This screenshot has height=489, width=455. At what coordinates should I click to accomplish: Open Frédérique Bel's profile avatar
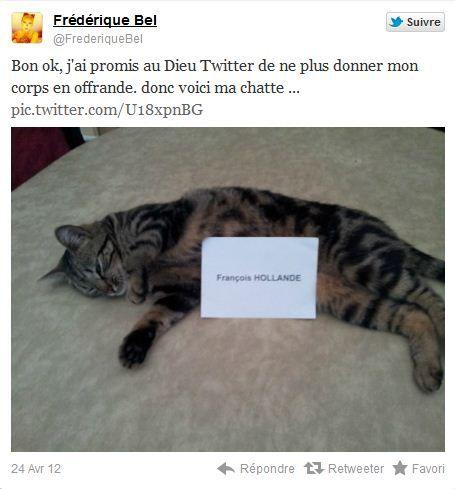27,28
